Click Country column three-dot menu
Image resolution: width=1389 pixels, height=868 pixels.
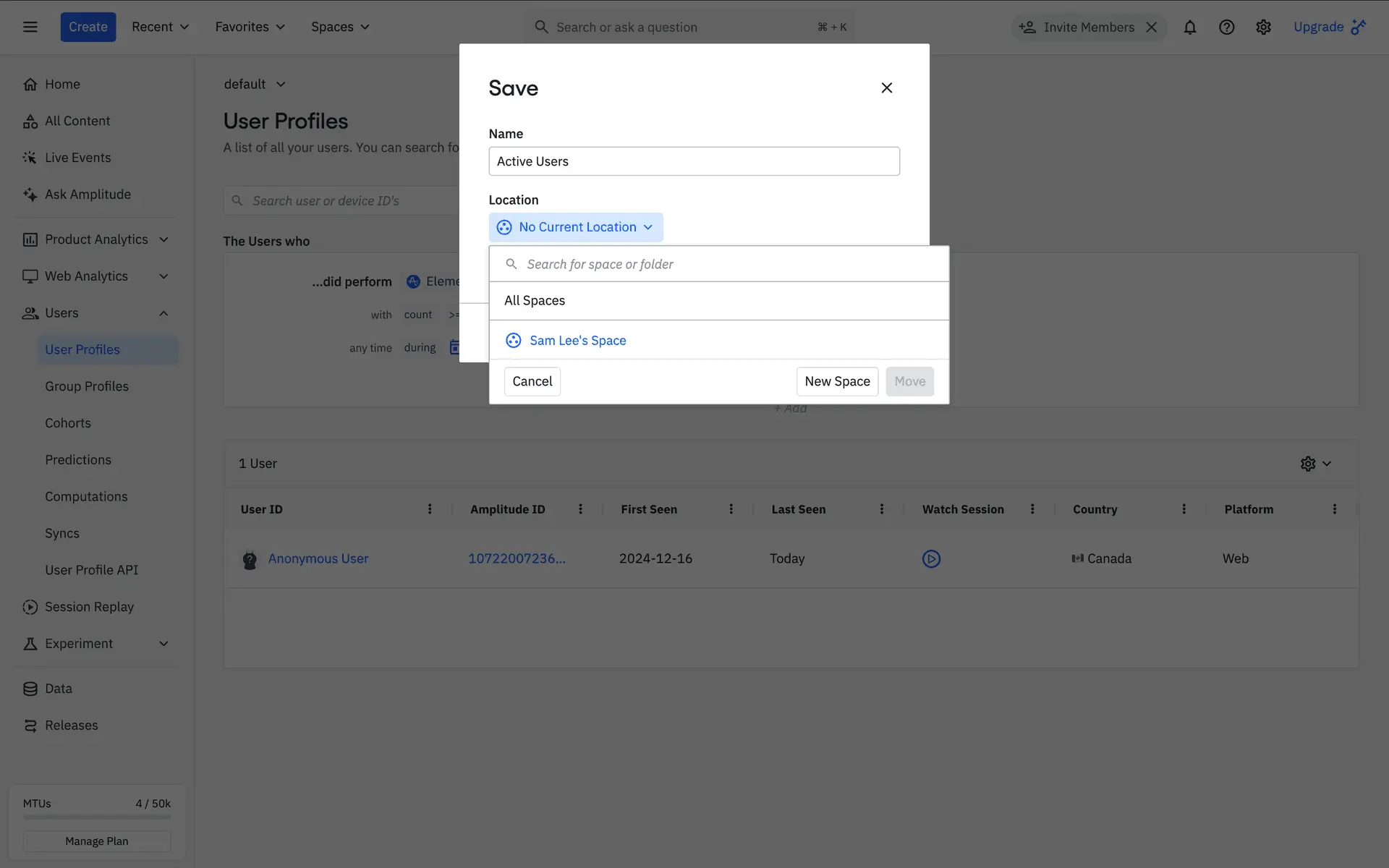1184,509
